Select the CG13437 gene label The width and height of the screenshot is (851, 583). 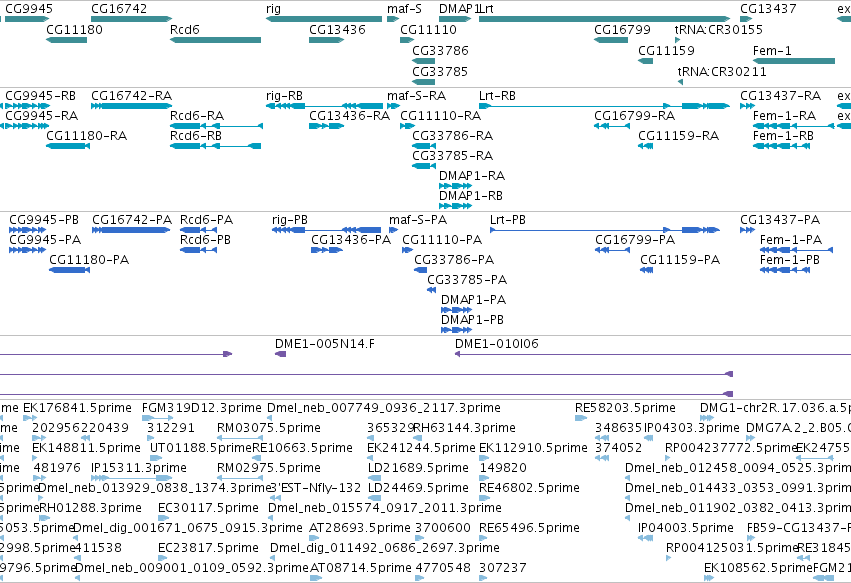pyautogui.click(x=768, y=9)
